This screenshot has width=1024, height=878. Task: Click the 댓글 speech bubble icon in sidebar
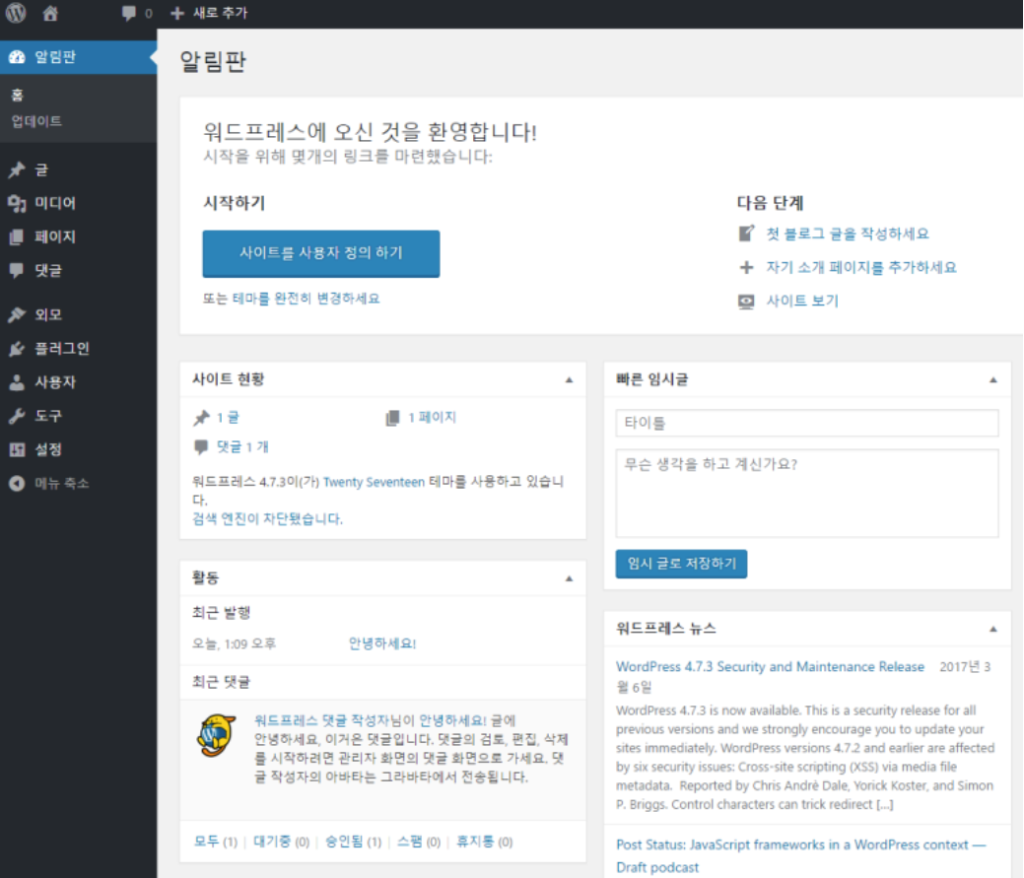[17, 270]
